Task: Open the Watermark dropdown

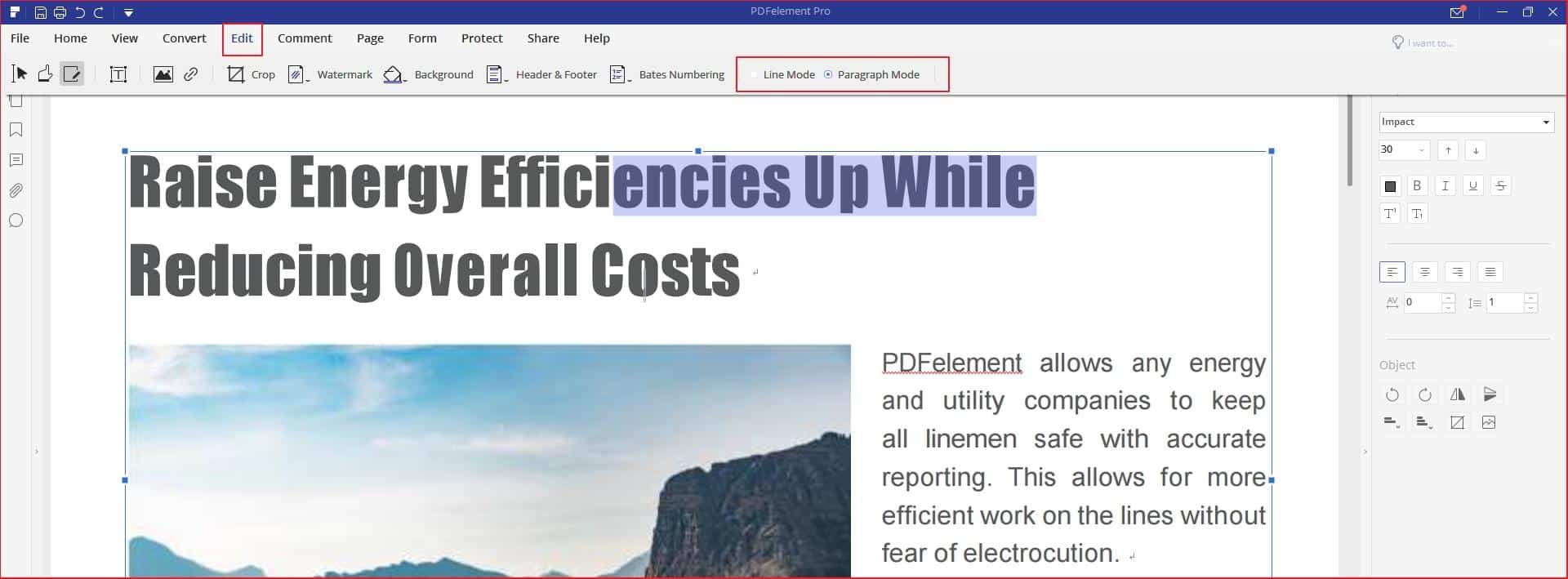Action: pyautogui.click(x=330, y=74)
